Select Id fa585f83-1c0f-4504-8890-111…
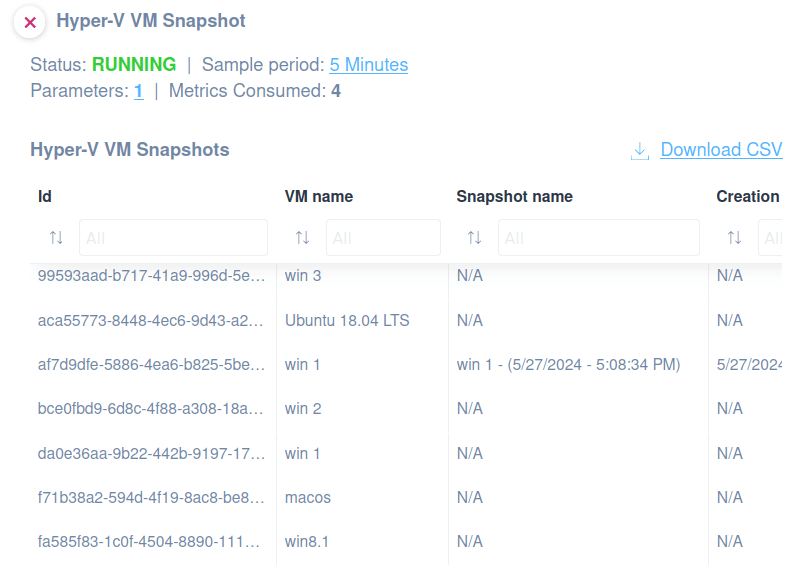This screenshot has width=807, height=574. pos(149,542)
